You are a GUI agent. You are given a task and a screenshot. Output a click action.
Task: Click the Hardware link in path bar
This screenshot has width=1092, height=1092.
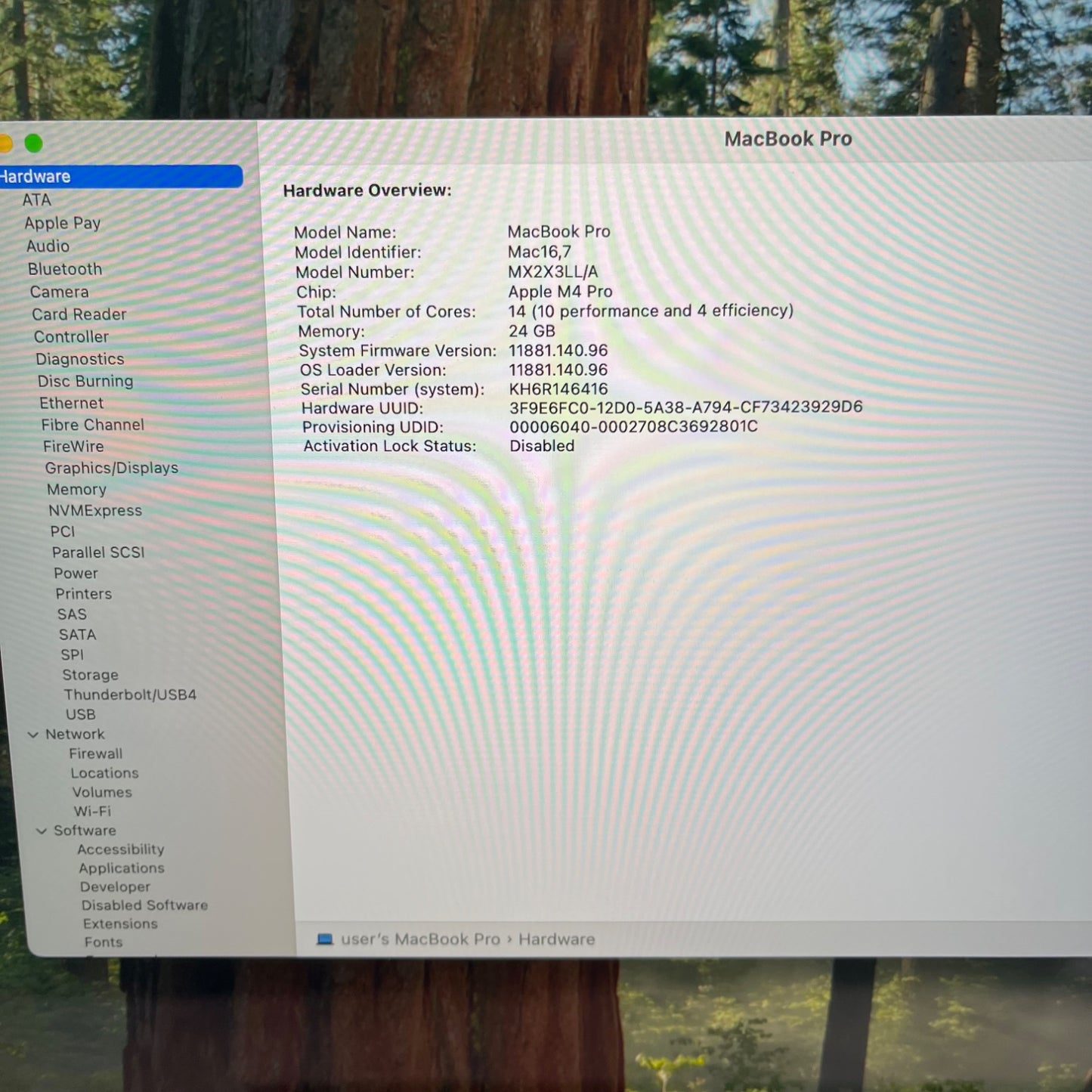556,939
